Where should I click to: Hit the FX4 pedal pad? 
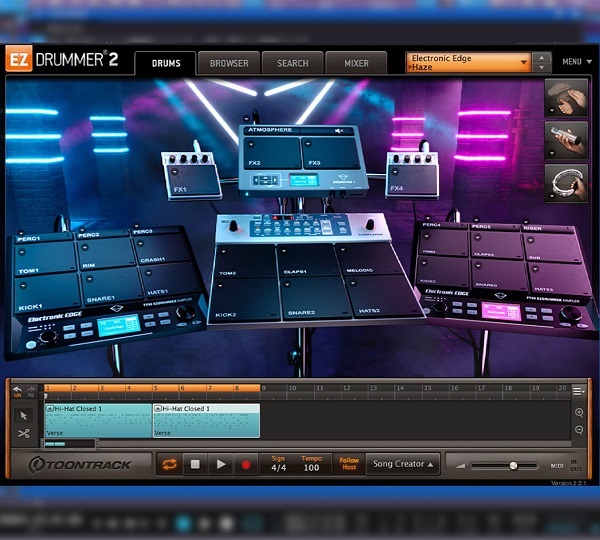[x=413, y=179]
